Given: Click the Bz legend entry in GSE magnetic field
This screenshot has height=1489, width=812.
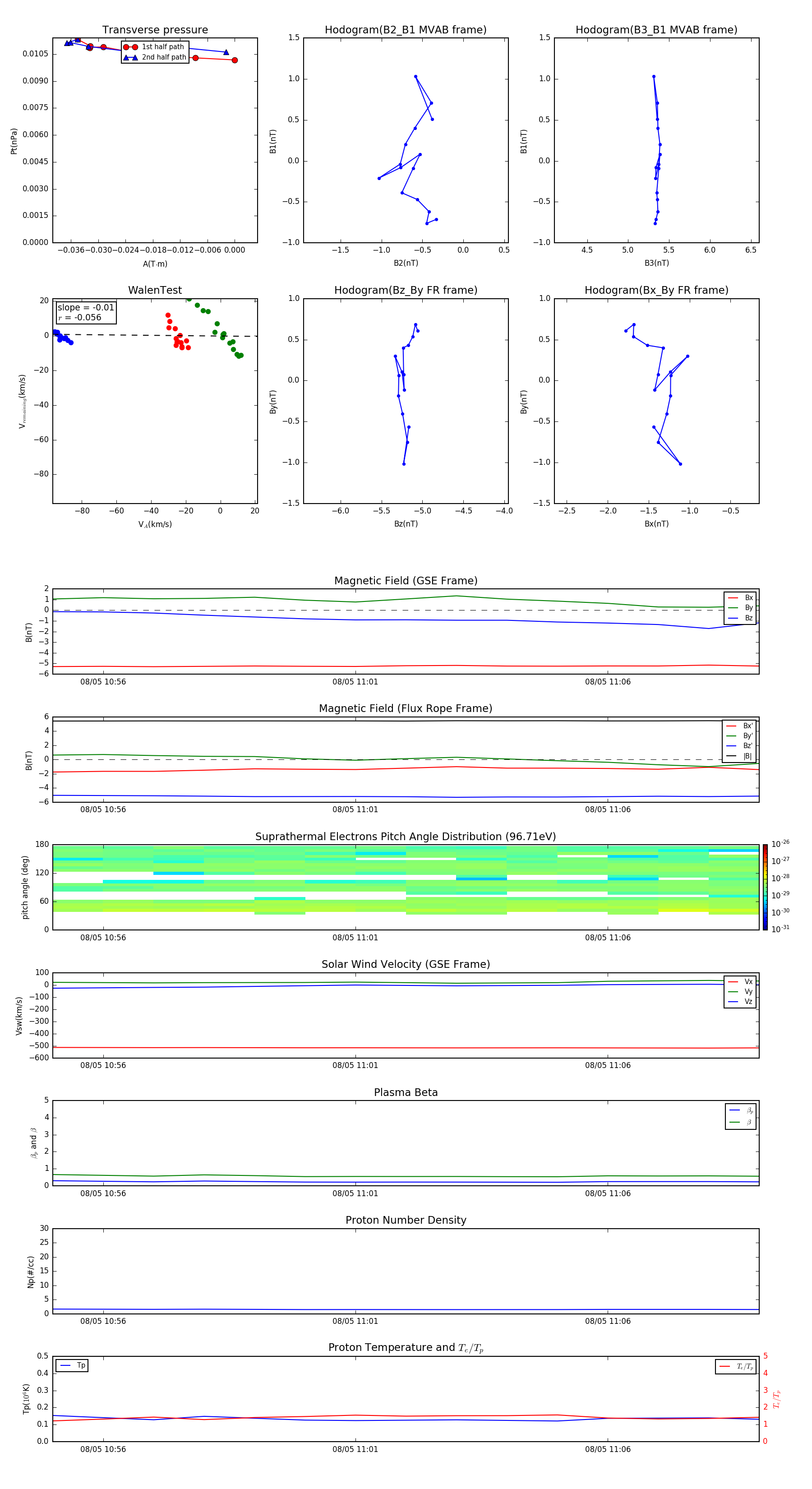Looking at the screenshot, I should click(x=740, y=618).
